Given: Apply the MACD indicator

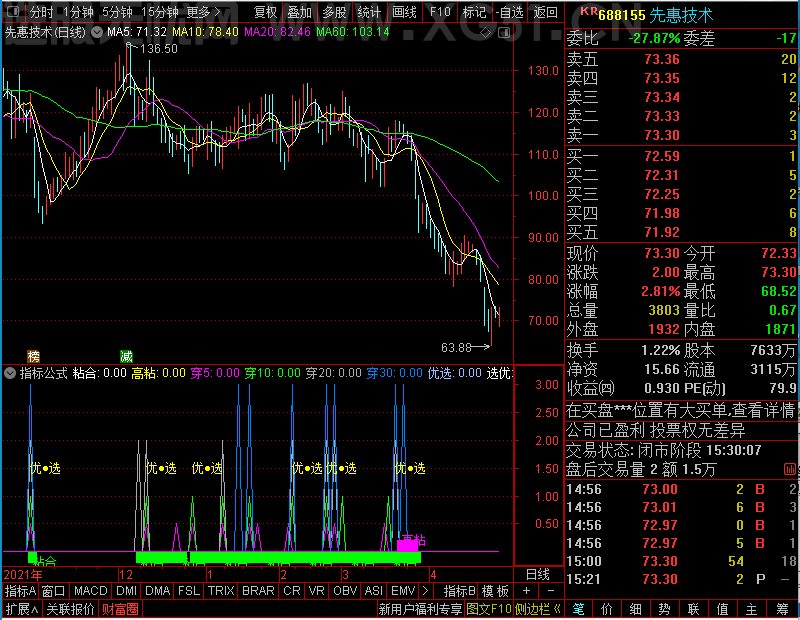Looking at the screenshot, I should pos(91,591).
